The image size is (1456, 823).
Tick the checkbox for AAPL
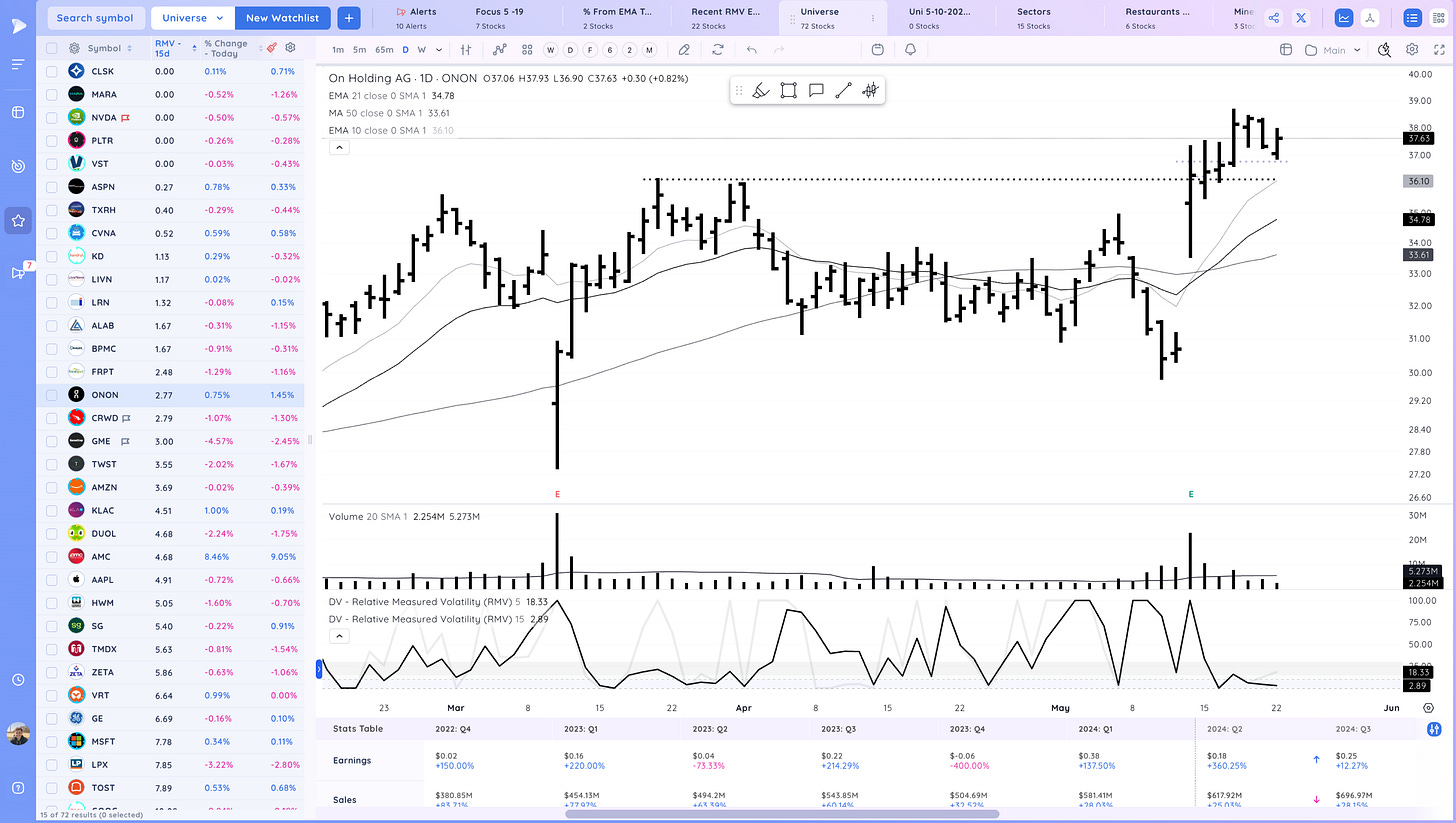51,579
